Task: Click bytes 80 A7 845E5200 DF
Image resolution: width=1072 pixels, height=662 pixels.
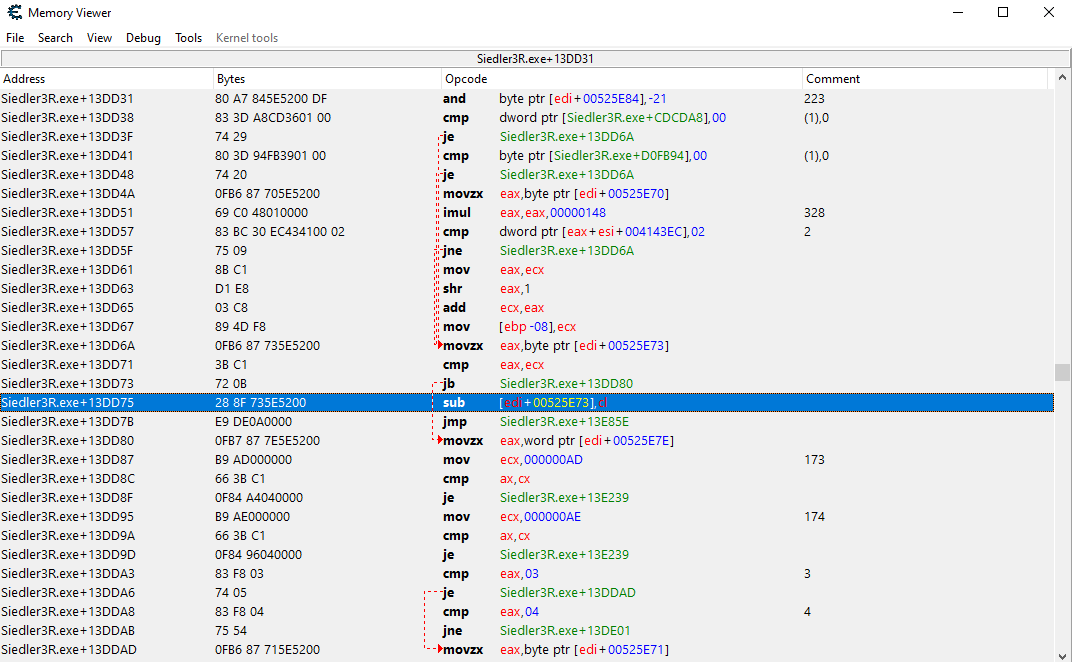Action: pyautogui.click(x=271, y=98)
